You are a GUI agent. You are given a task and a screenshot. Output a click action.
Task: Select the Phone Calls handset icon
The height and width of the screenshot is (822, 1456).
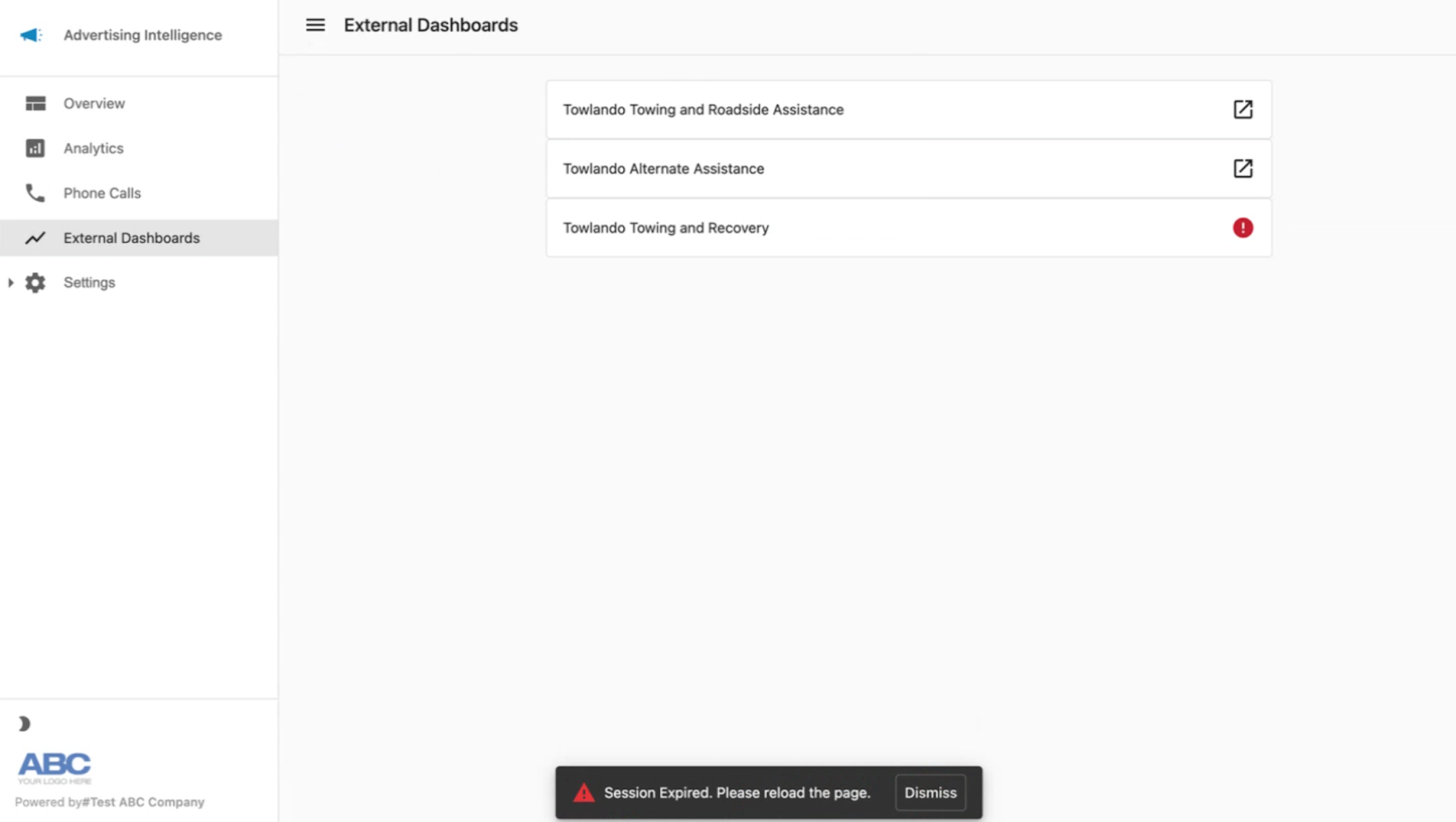(35, 193)
